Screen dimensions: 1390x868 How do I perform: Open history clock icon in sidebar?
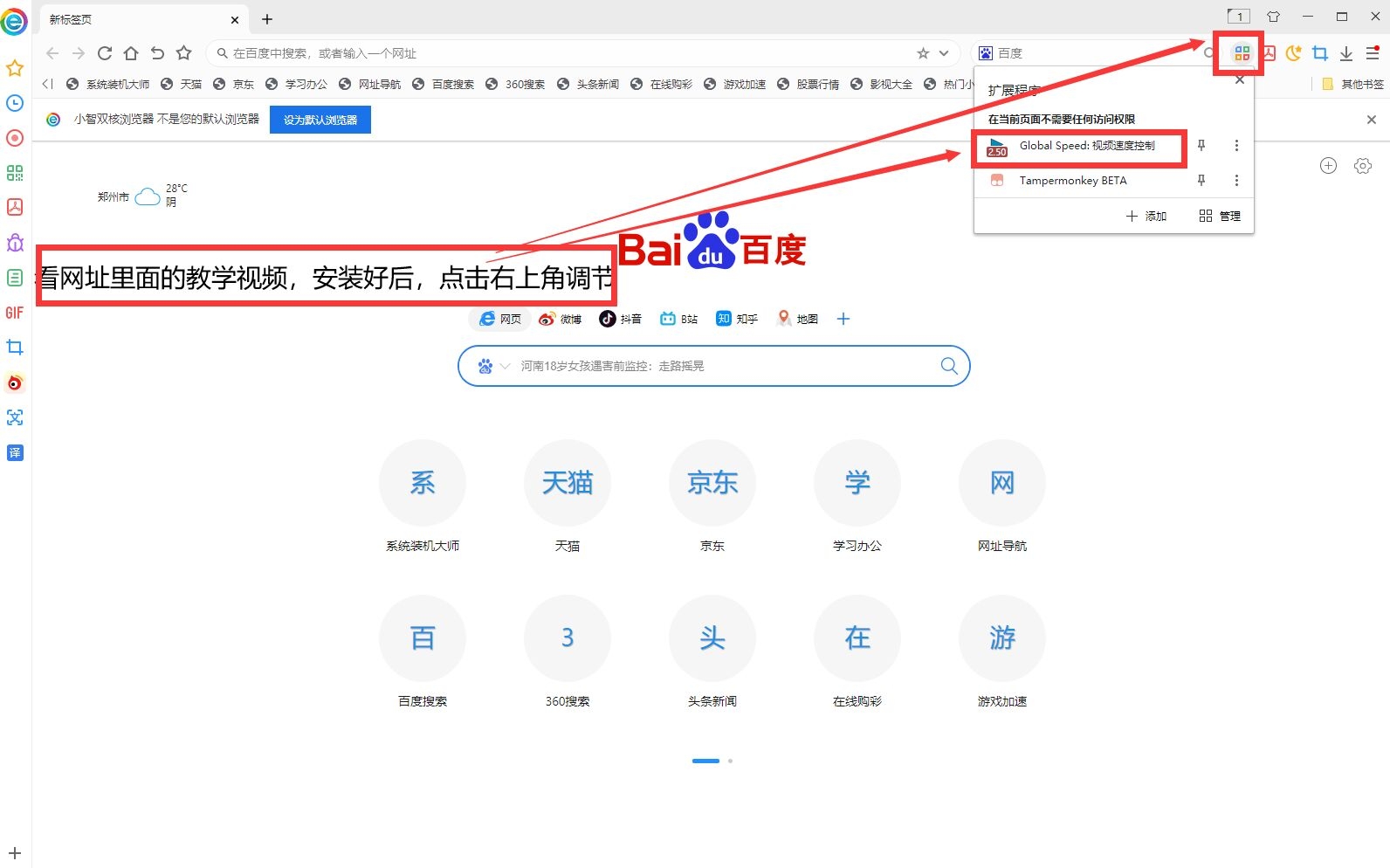(x=15, y=103)
